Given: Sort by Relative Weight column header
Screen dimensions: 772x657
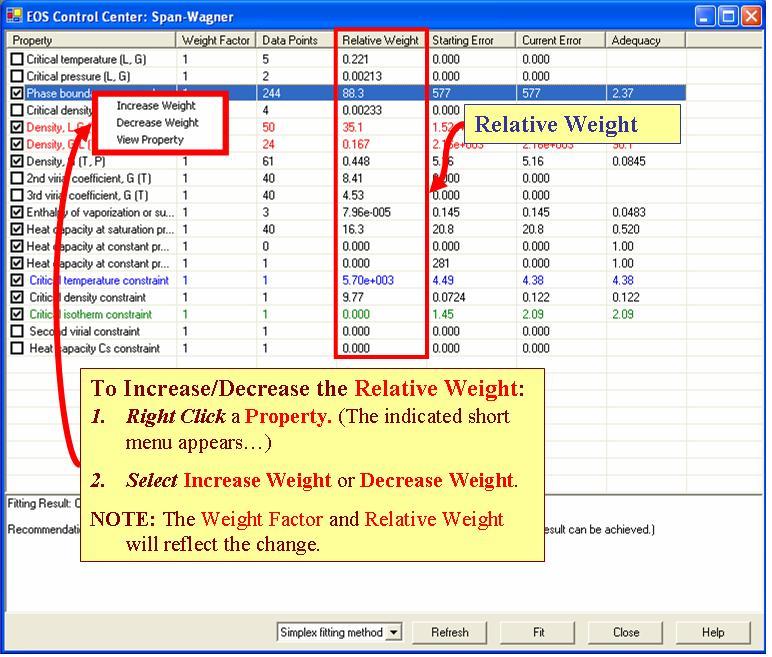Looking at the screenshot, I should click(x=380, y=40).
